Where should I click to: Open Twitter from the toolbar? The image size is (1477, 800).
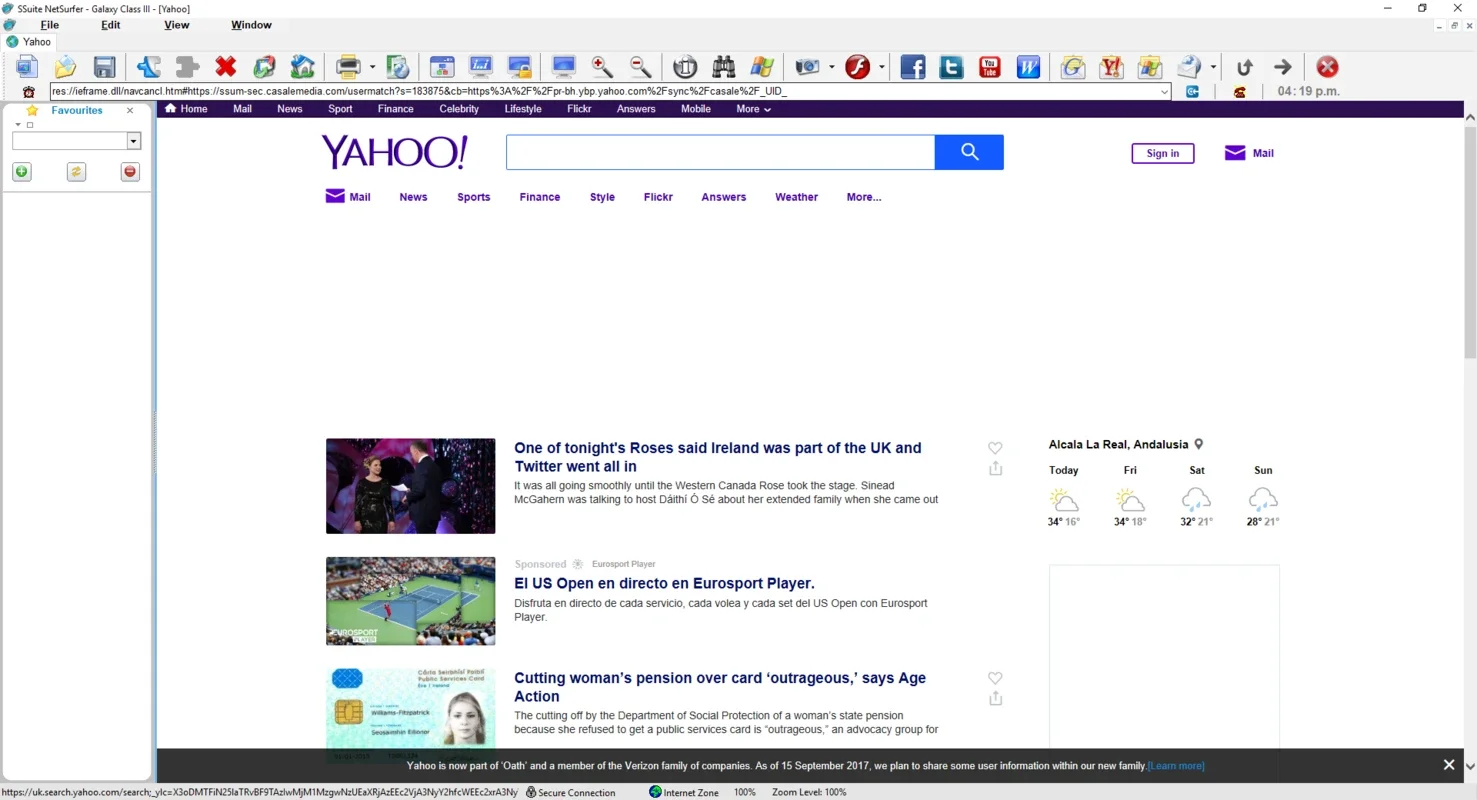951,67
